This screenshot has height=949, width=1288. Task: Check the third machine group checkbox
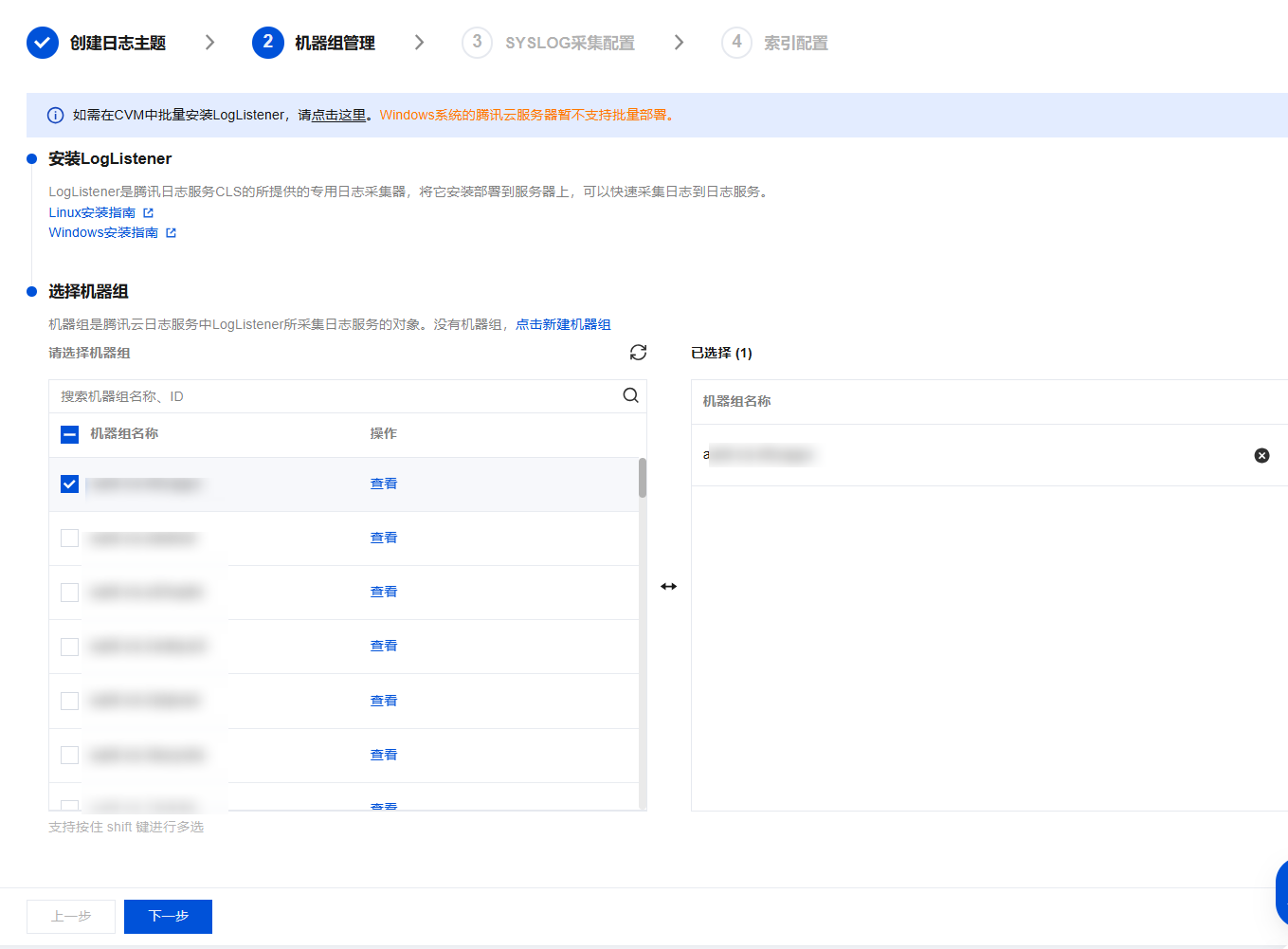69,593
